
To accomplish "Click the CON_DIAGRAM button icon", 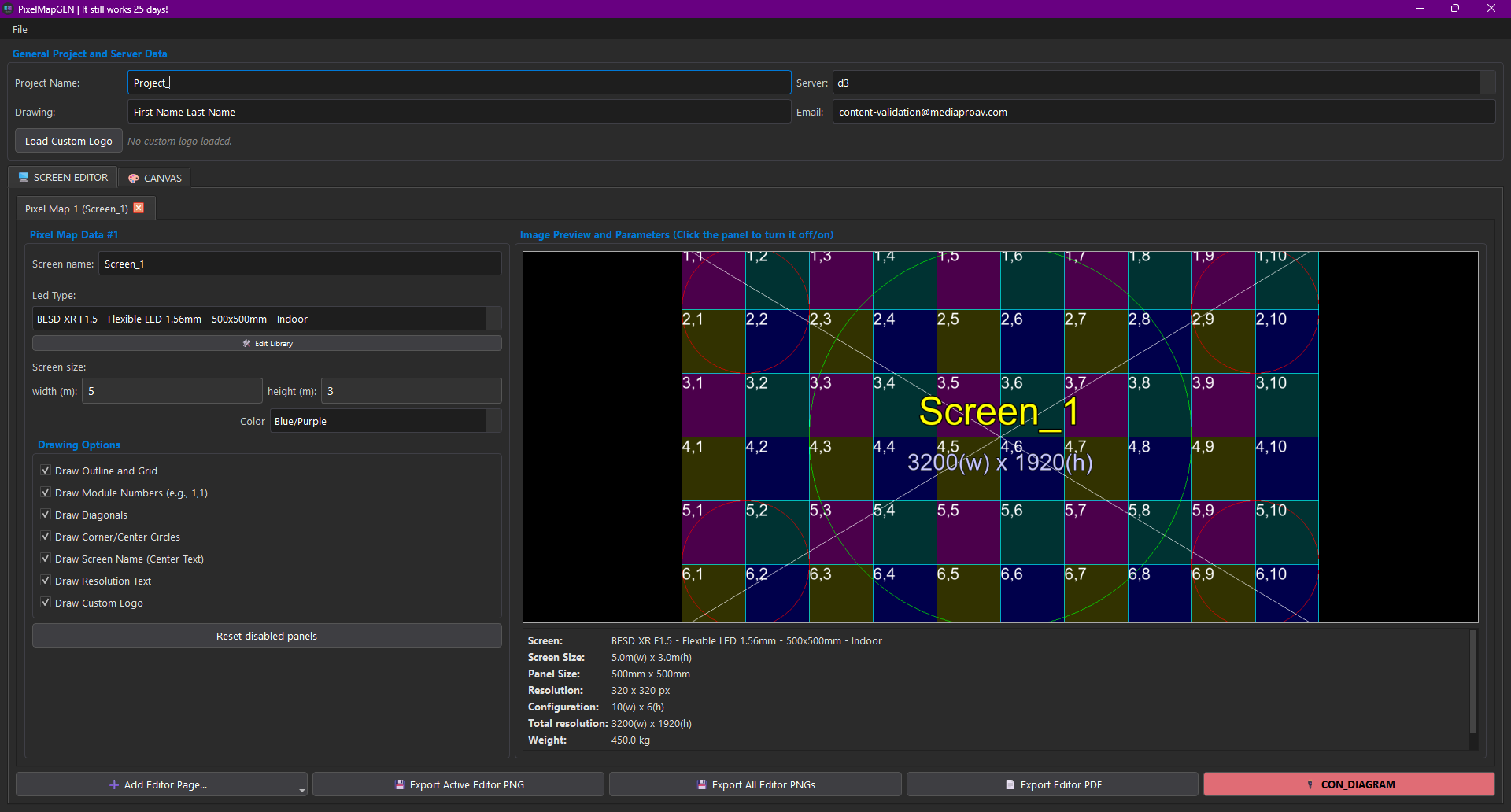I will click(x=1310, y=784).
